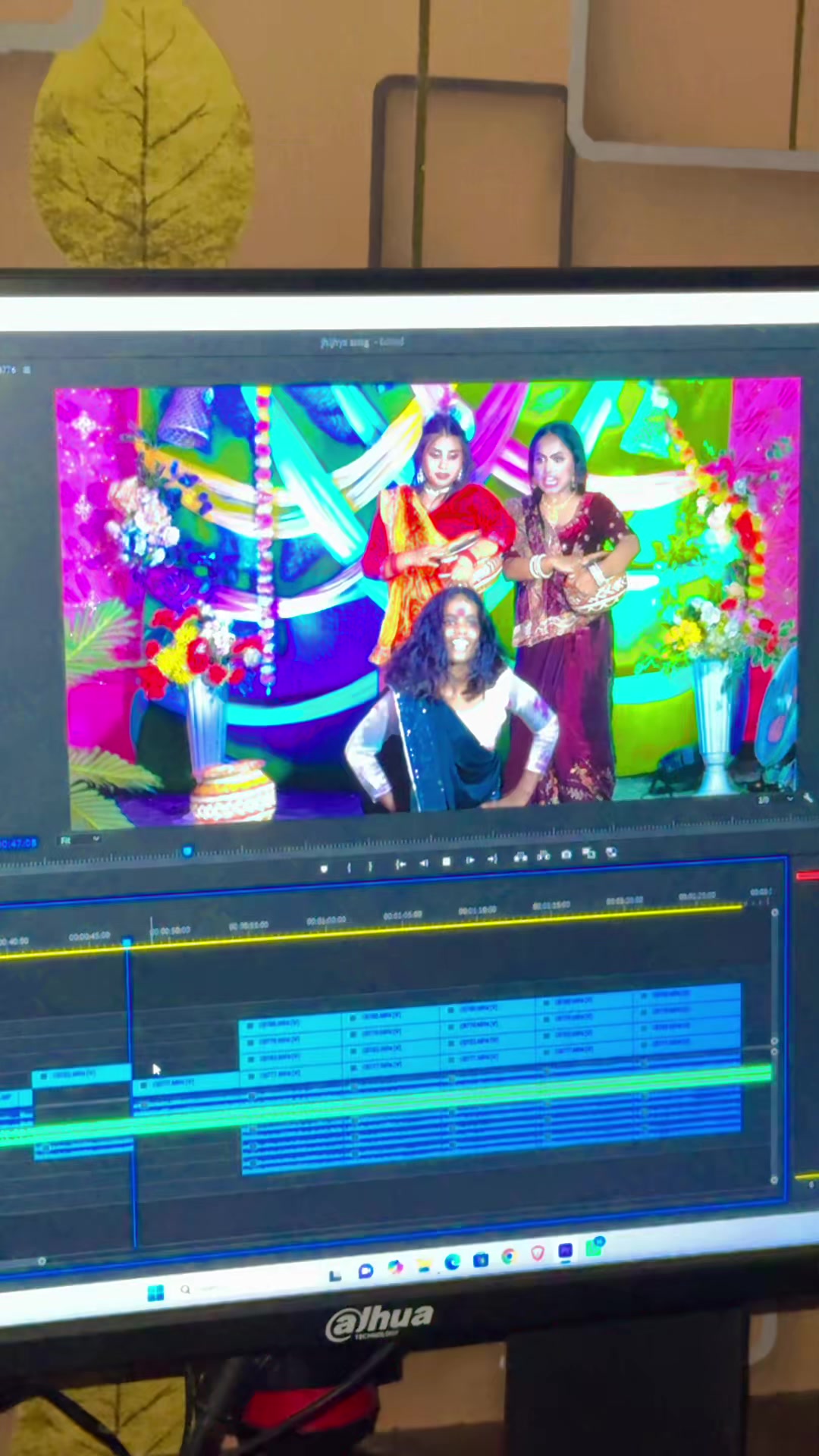Click the Lift button
Screen dimensions: 819x1456
pyautogui.click(x=520, y=858)
